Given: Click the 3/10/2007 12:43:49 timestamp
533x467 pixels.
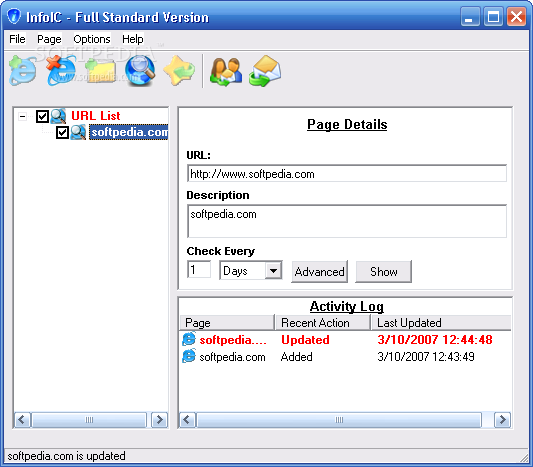Looking at the screenshot, I should pos(426,357).
